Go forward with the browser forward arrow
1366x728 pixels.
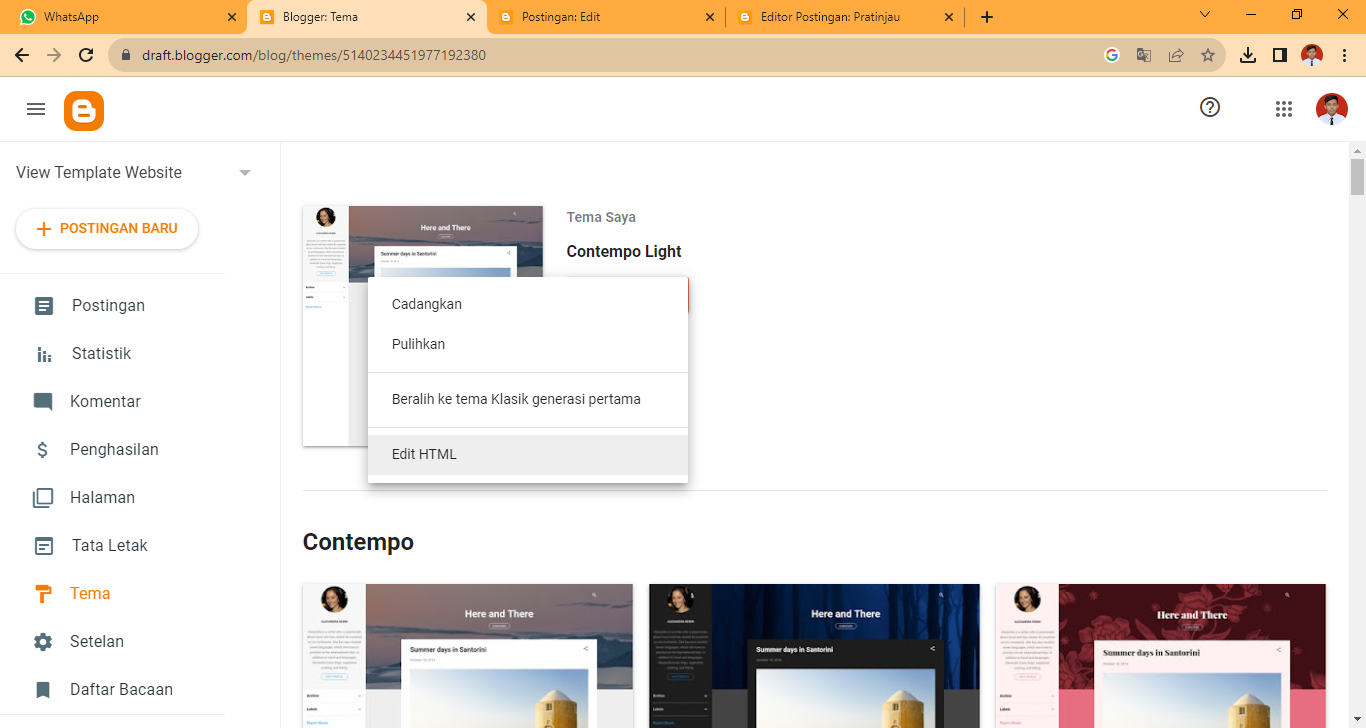click(54, 55)
